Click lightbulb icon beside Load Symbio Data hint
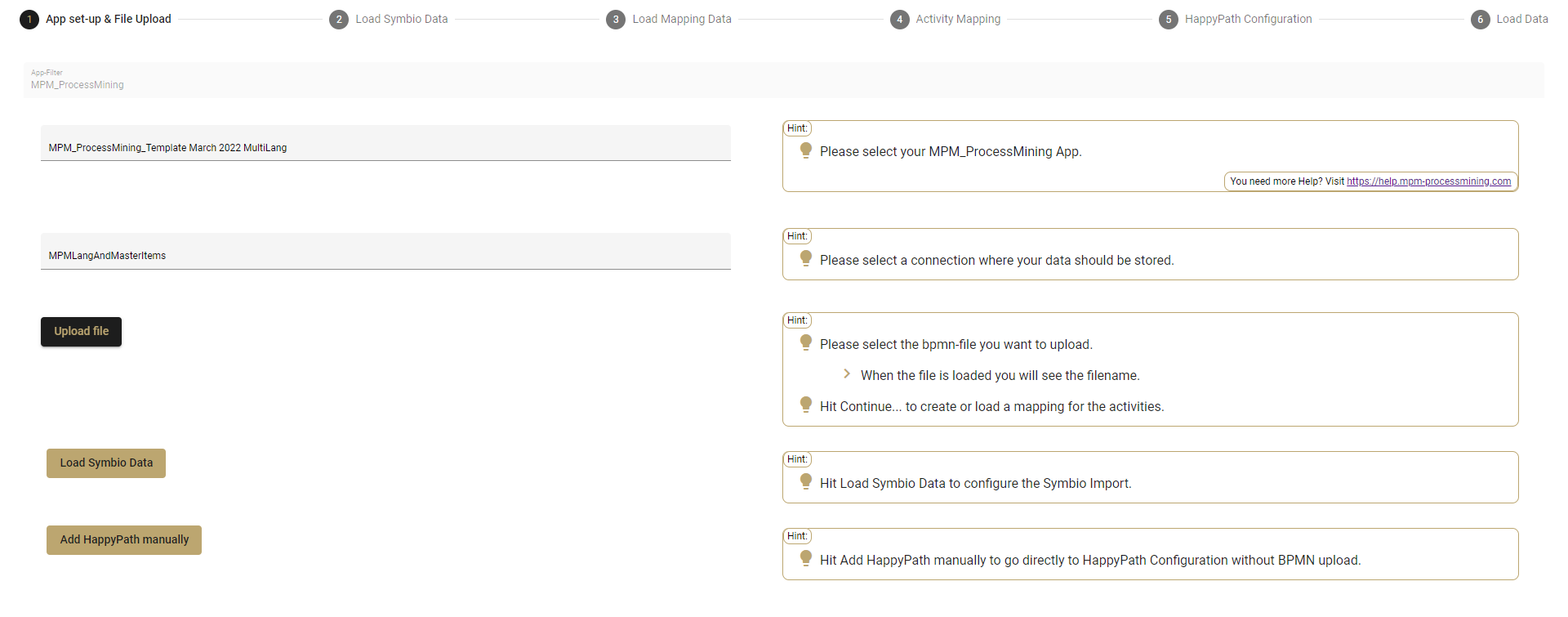Screen dimensions: 1568x617 coord(806,481)
